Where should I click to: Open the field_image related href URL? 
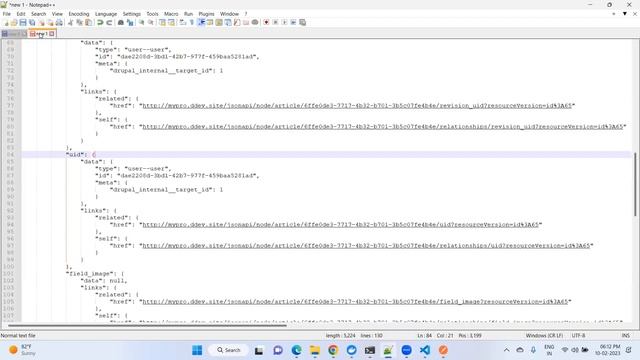355,302
